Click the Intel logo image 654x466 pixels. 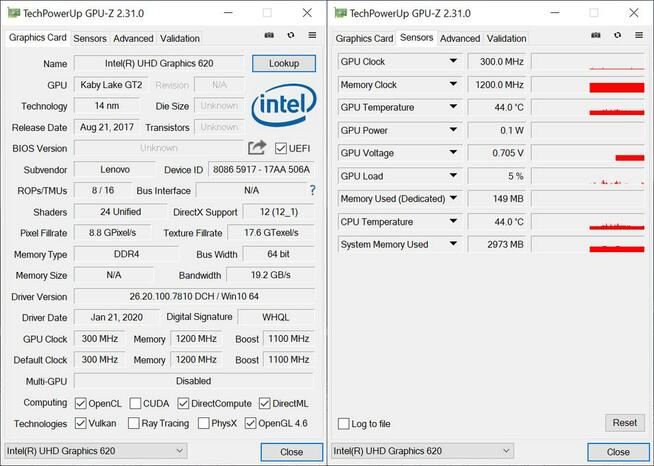pos(284,104)
